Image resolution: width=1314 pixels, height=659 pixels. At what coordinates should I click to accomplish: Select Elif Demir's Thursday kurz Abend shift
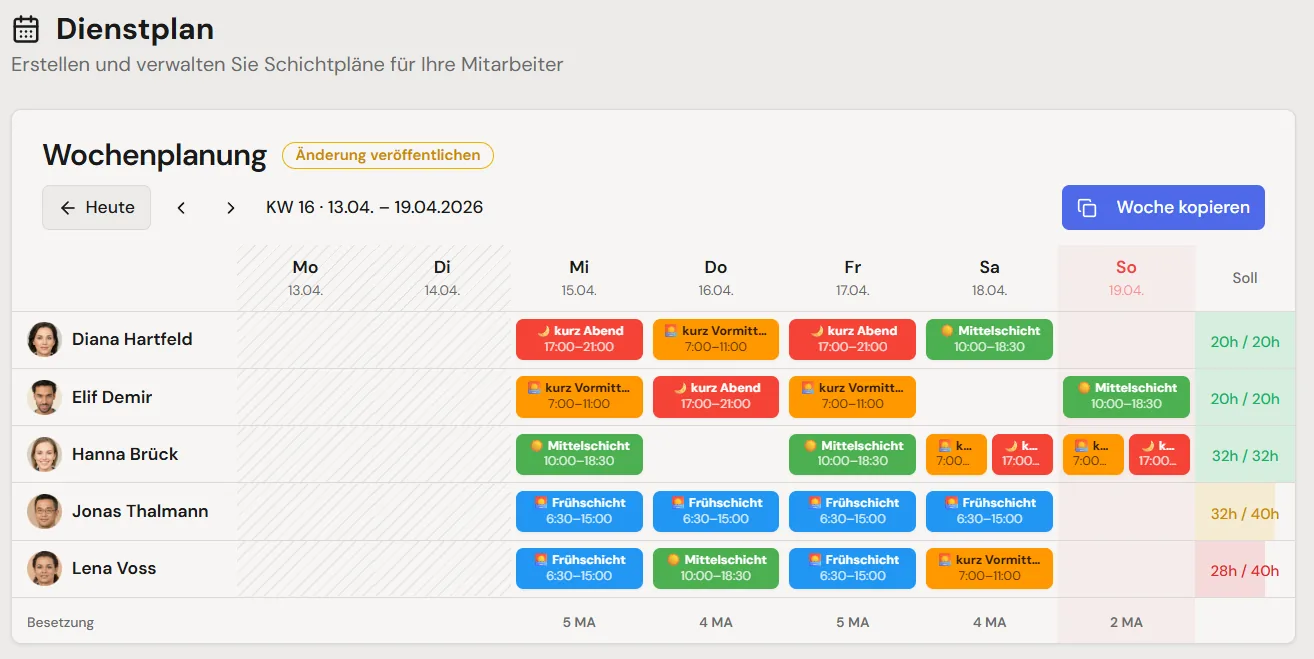pos(716,396)
